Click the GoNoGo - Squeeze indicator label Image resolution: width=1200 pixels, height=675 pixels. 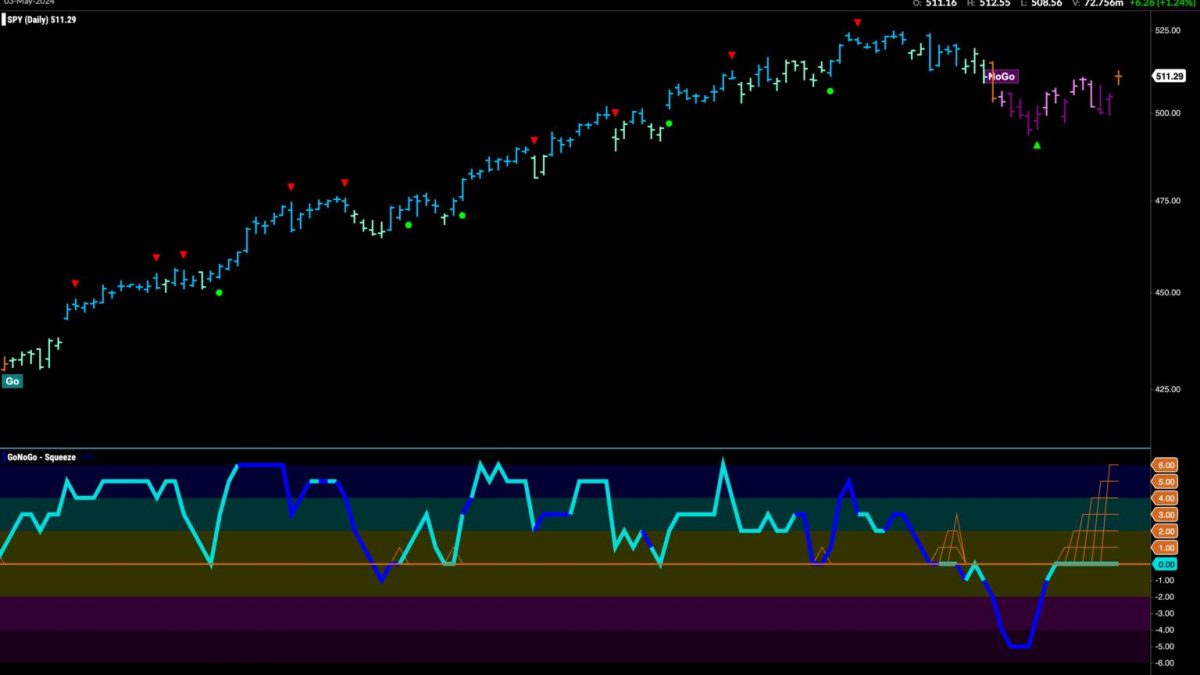[x=42, y=457]
